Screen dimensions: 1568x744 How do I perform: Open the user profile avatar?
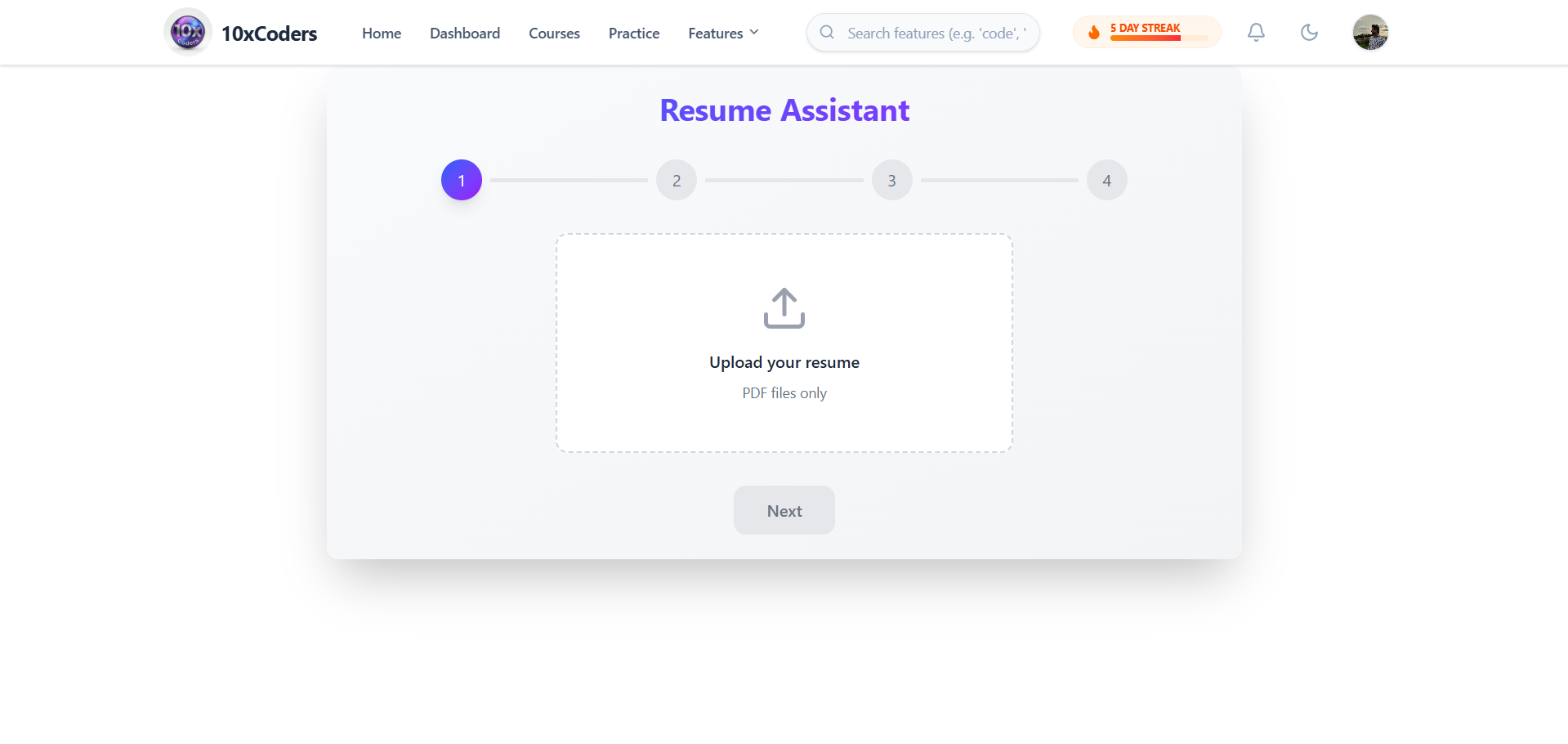tap(1370, 33)
